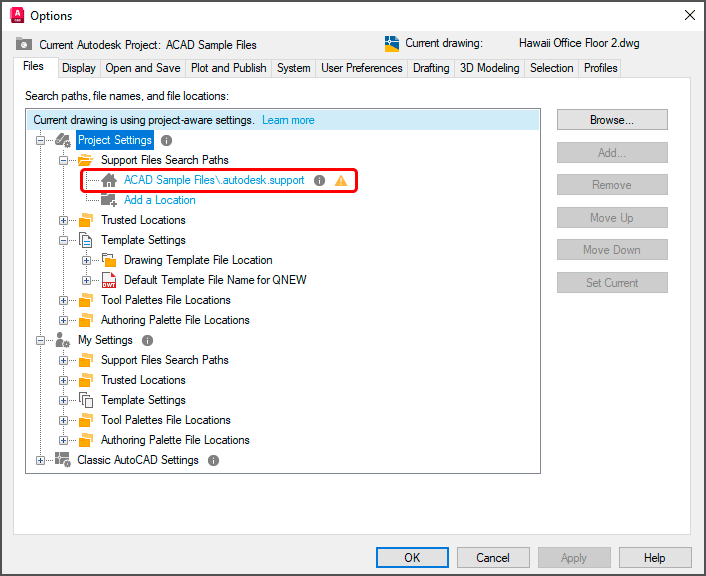This screenshot has width=706, height=576.
Task: Go to the Plot and Publish tab
Action: tap(229, 68)
